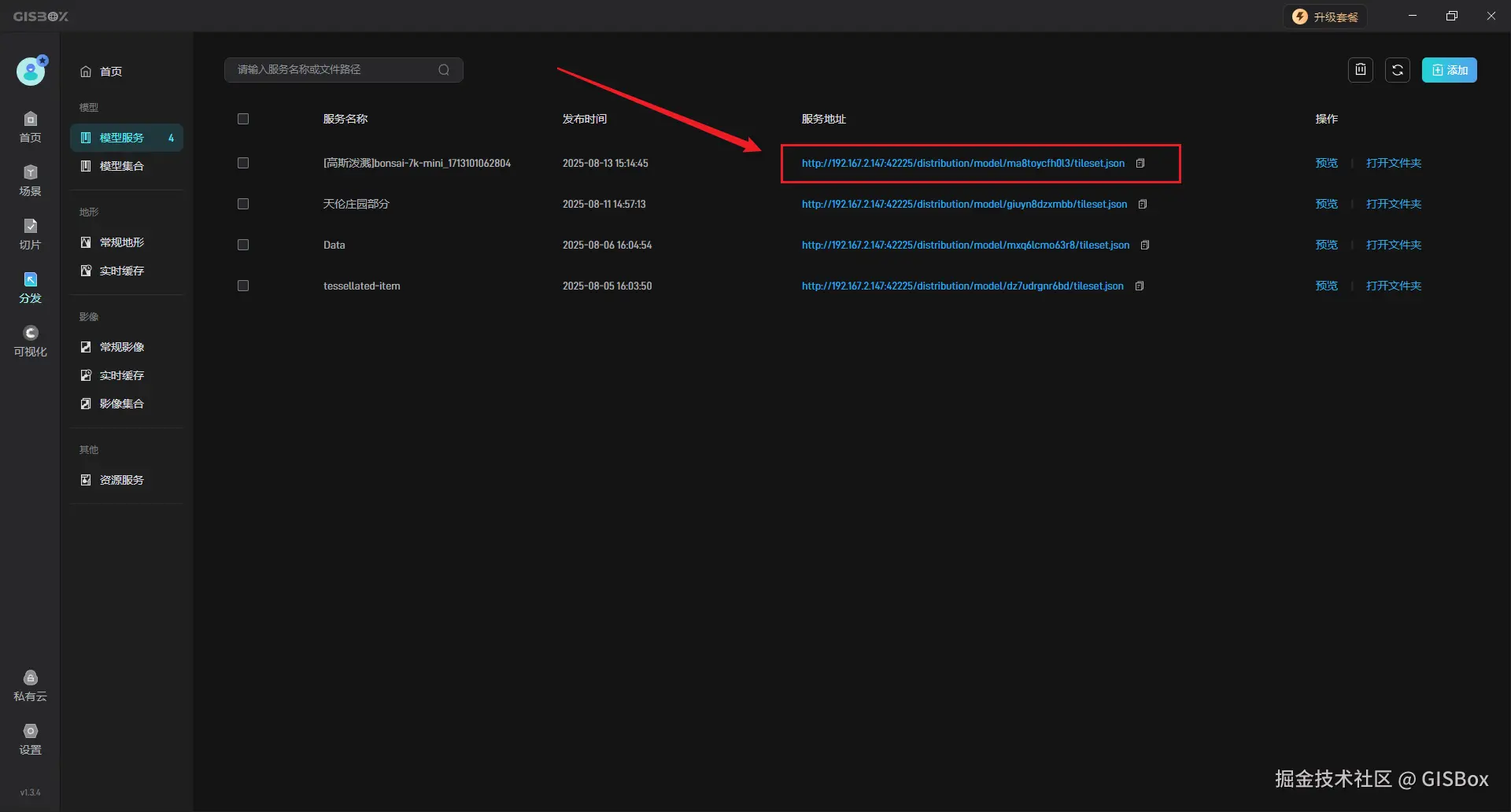Restore down the GISBox window

(x=1452, y=16)
